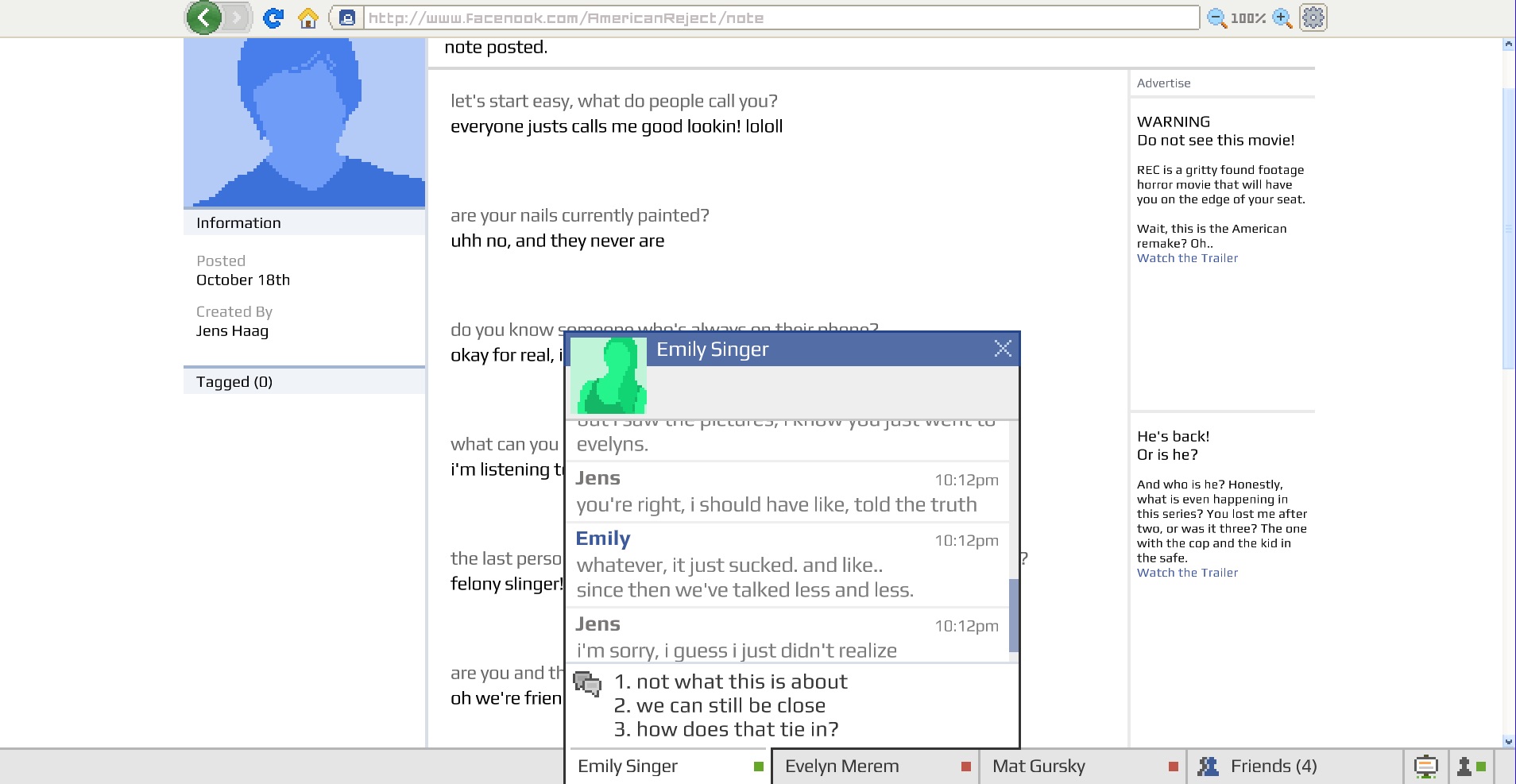Viewport: 1516px width, 784px height.
Task: Click the notifications board icon in bottom bar
Action: [1425, 767]
